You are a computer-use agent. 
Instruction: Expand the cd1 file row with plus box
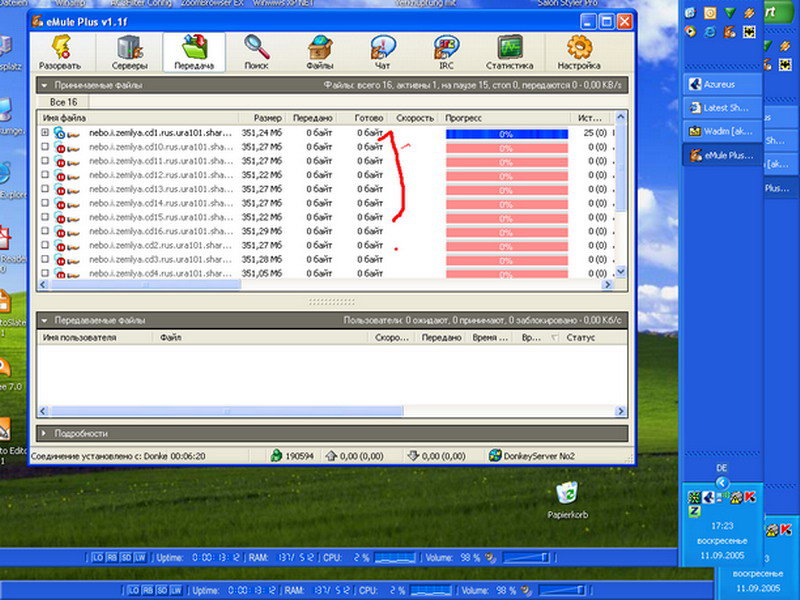click(x=45, y=133)
